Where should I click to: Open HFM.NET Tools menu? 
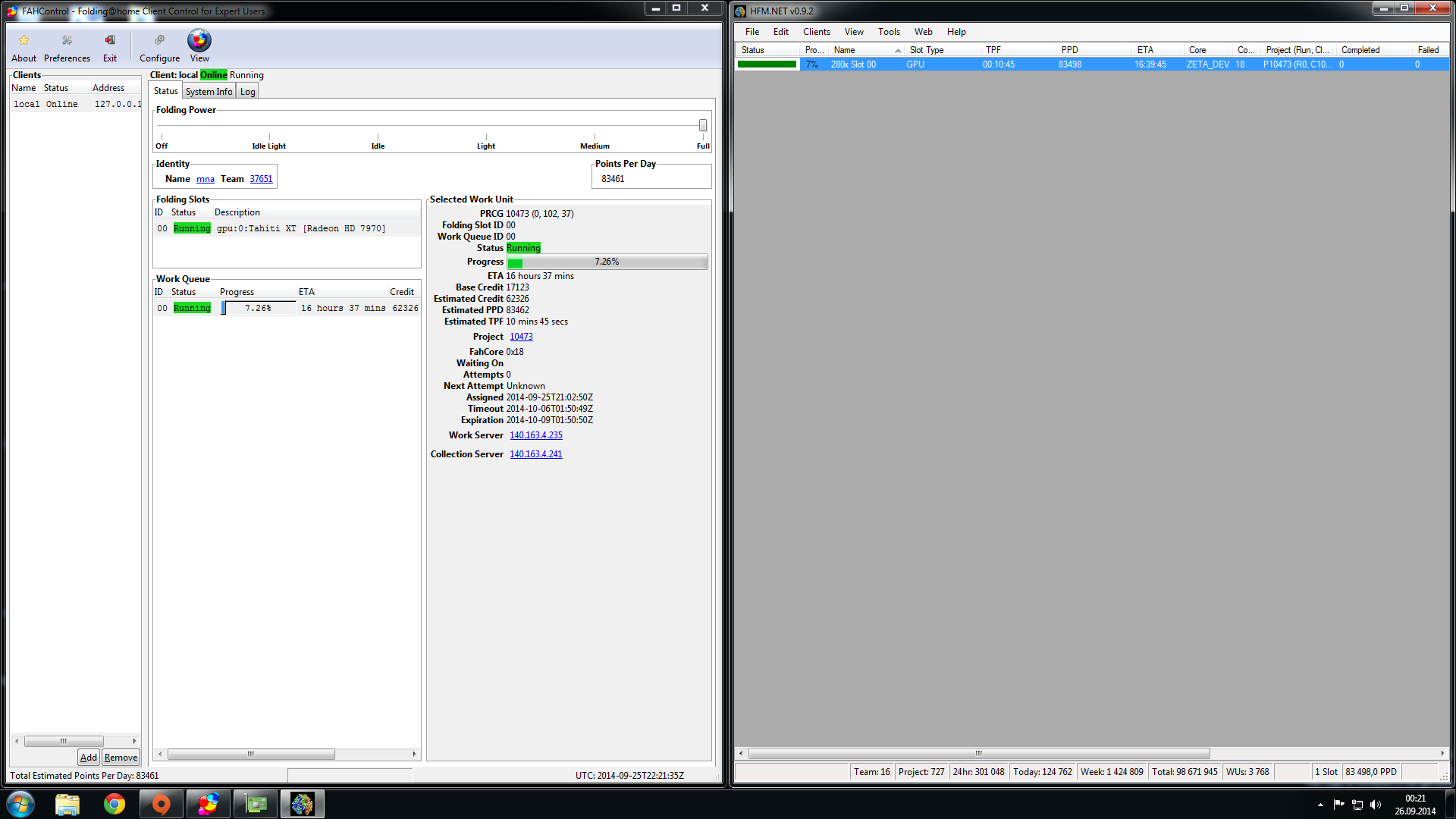pyautogui.click(x=889, y=32)
